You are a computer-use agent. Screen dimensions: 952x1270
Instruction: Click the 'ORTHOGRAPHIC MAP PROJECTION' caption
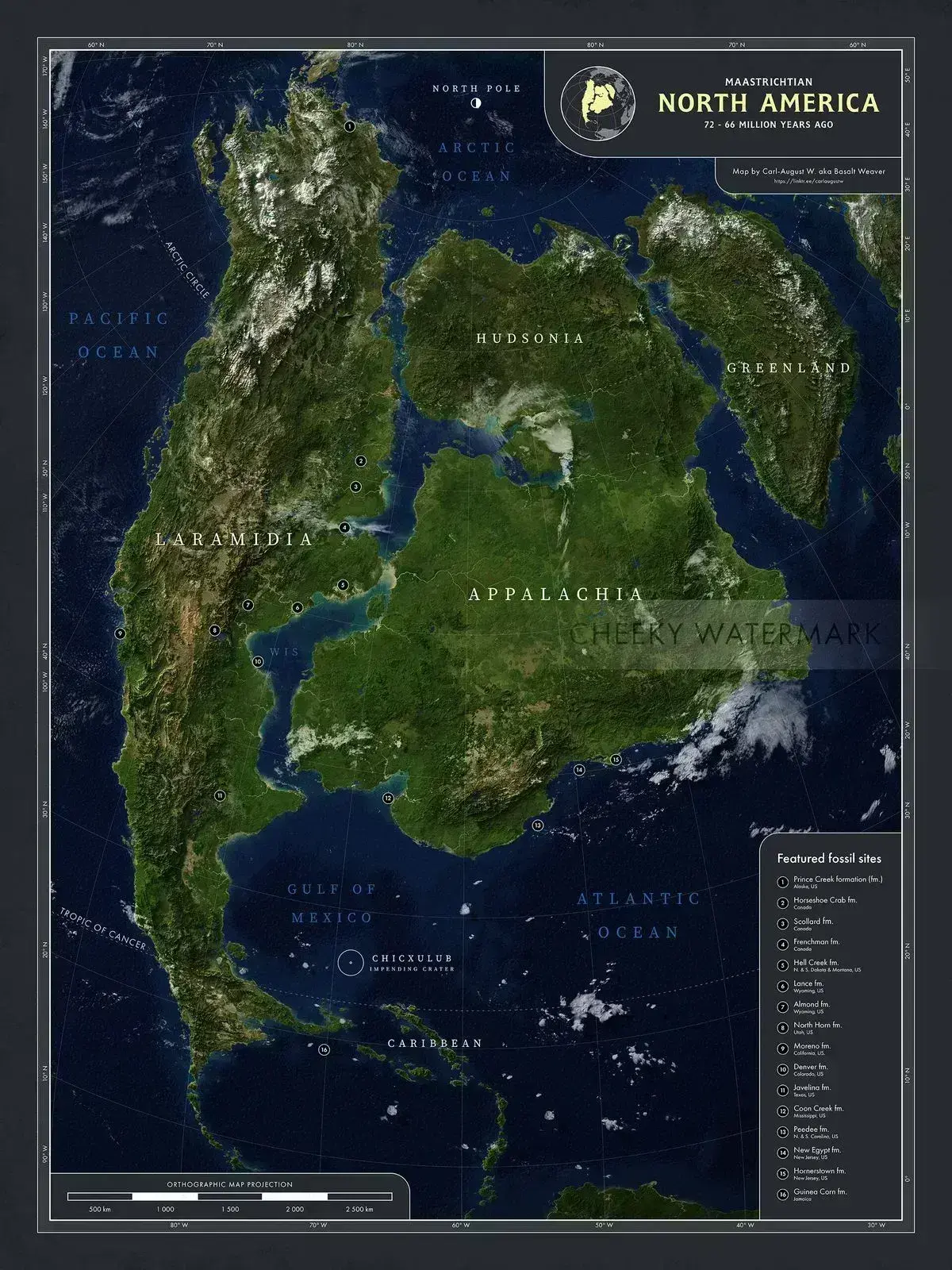pyautogui.click(x=230, y=1184)
